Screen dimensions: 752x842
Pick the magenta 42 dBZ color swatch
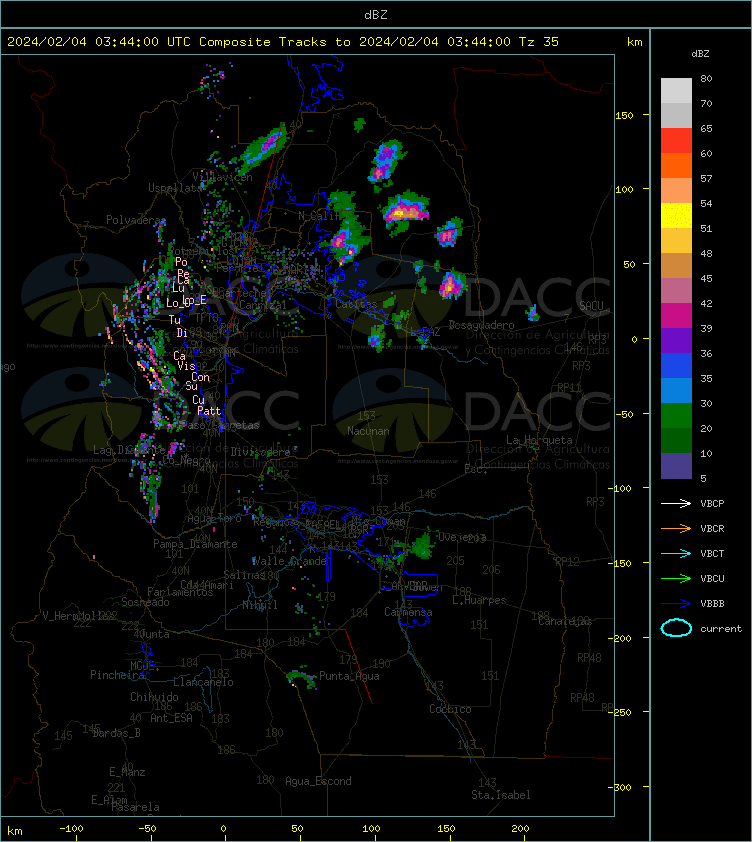click(x=676, y=315)
